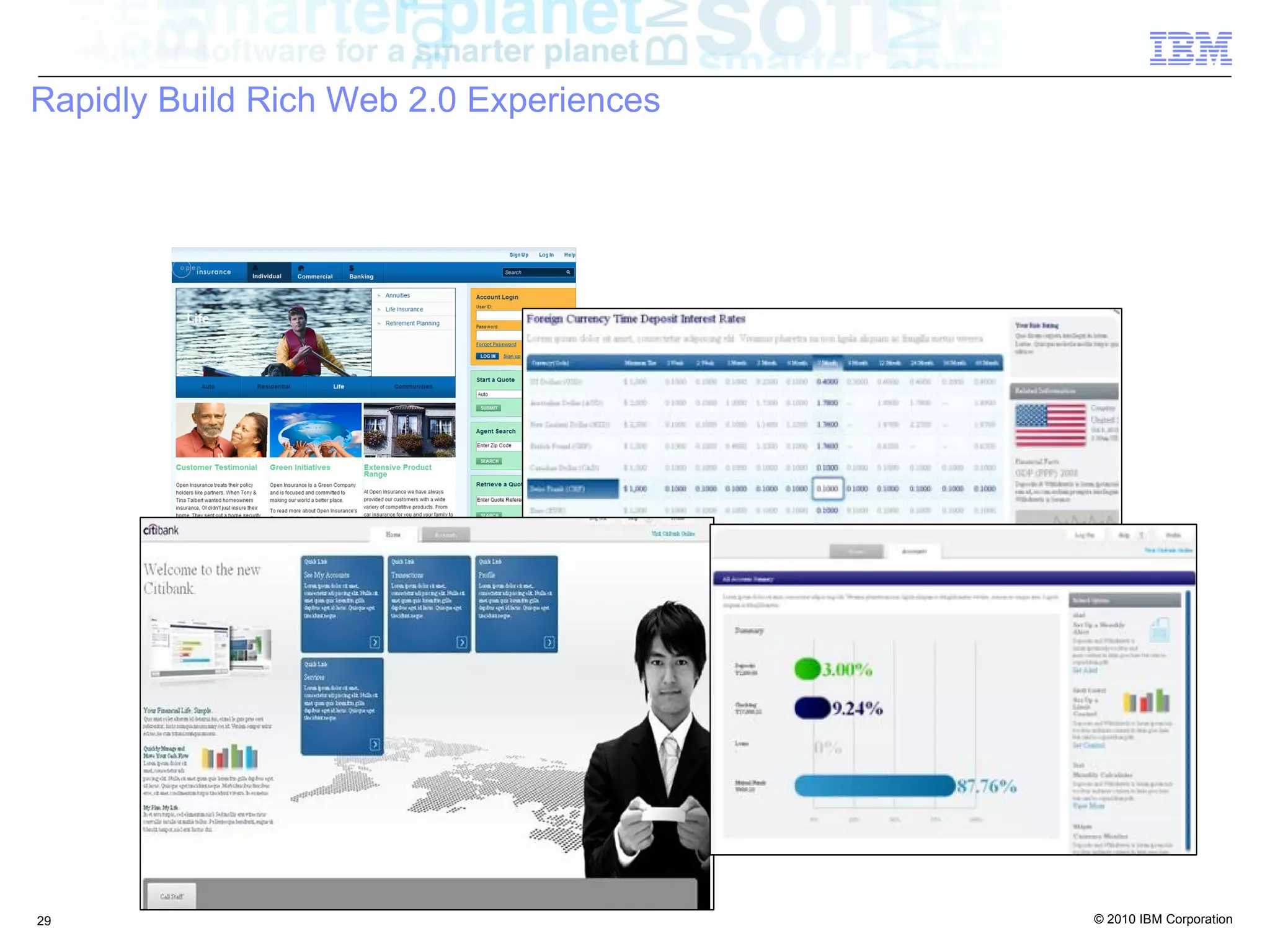The height and width of the screenshot is (952, 1270).
Task: Click the Sign Up link at top
Action: 519,255
